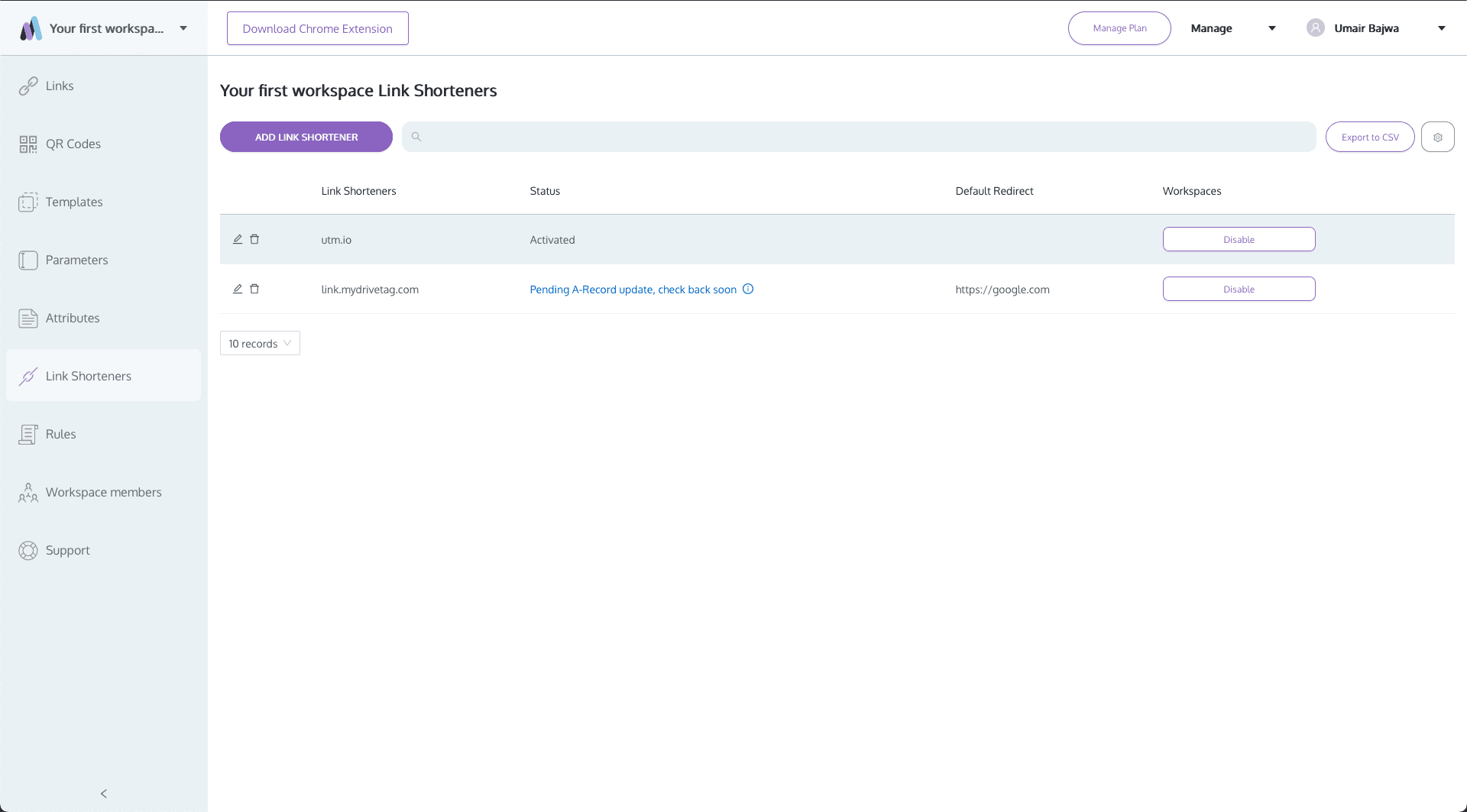Click Download Chrome Extension button

(x=318, y=28)
